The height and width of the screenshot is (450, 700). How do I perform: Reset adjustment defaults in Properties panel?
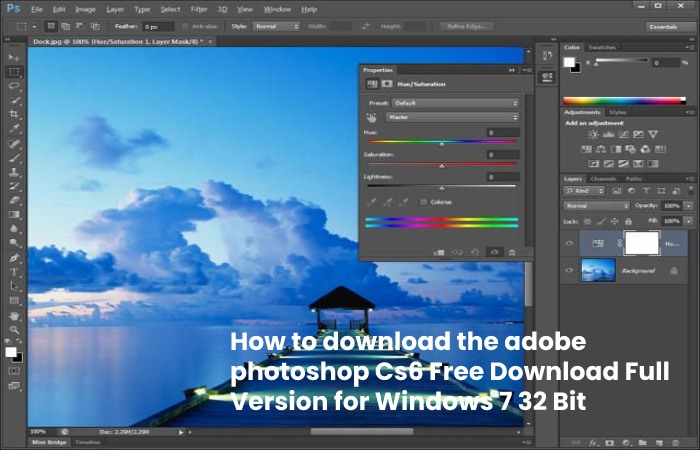pos(475,252)
